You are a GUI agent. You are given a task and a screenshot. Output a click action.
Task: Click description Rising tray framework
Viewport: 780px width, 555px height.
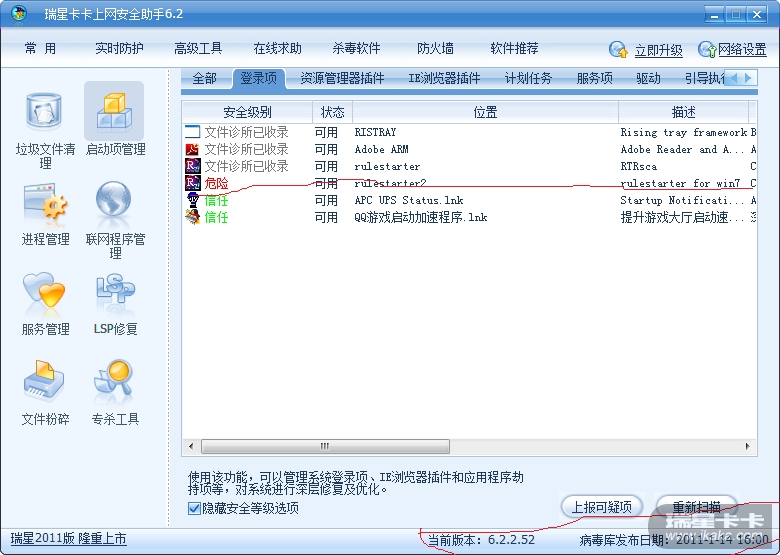pos(684,132)
